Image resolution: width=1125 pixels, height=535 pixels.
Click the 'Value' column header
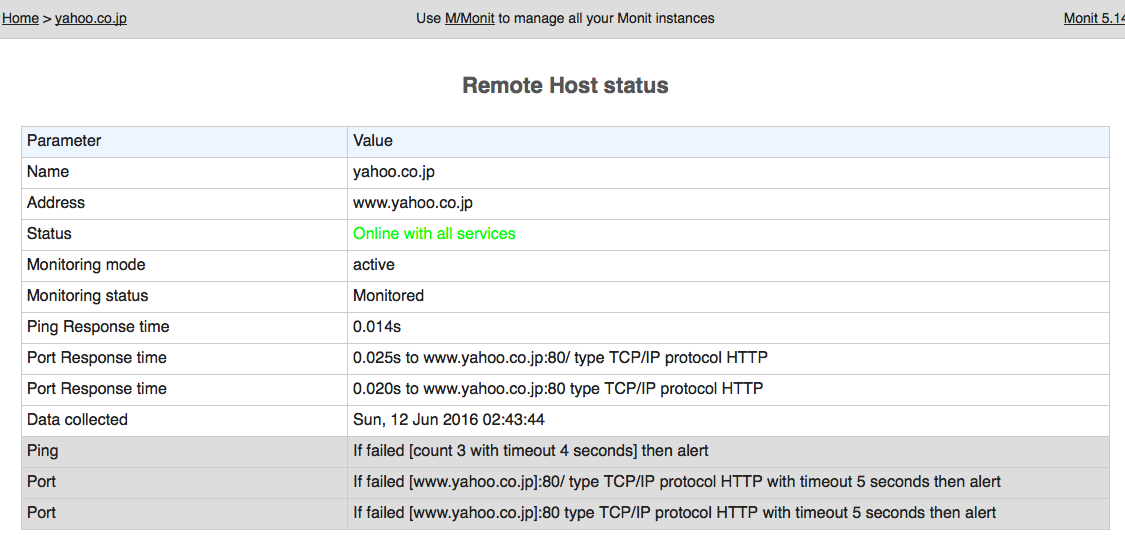click(728, 141)
